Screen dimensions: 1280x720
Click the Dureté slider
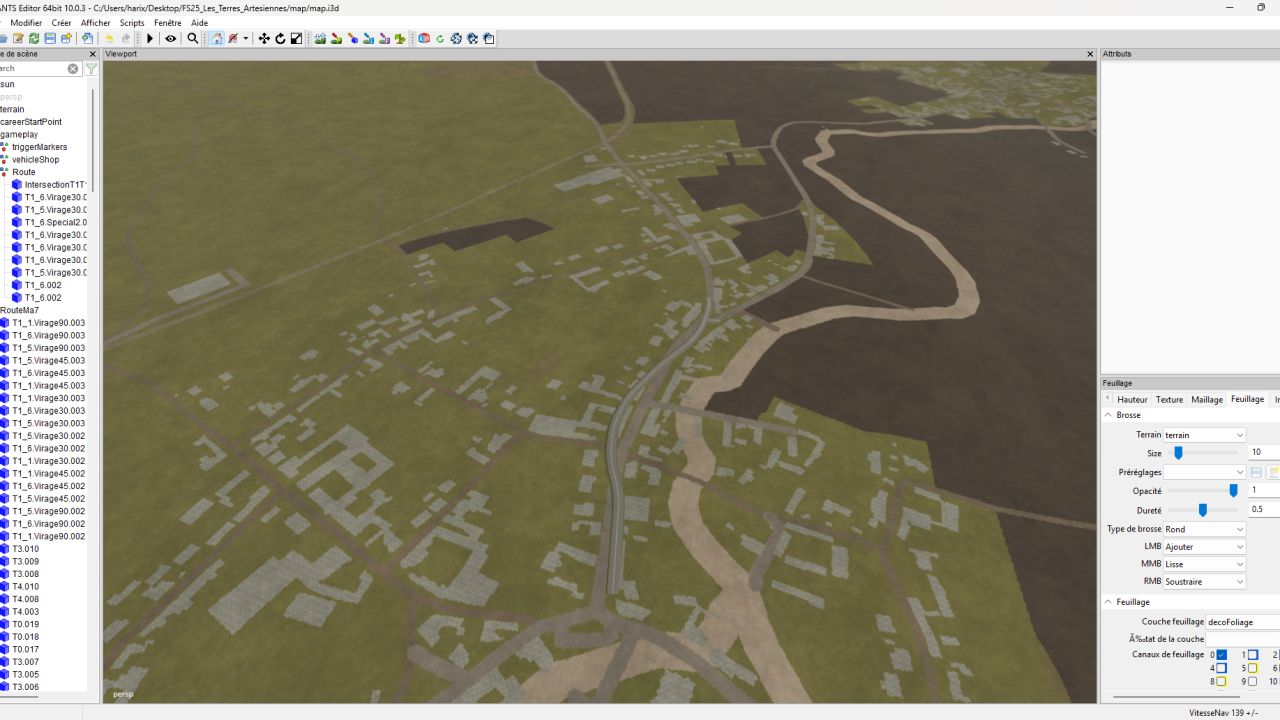tap(1203, 510)
